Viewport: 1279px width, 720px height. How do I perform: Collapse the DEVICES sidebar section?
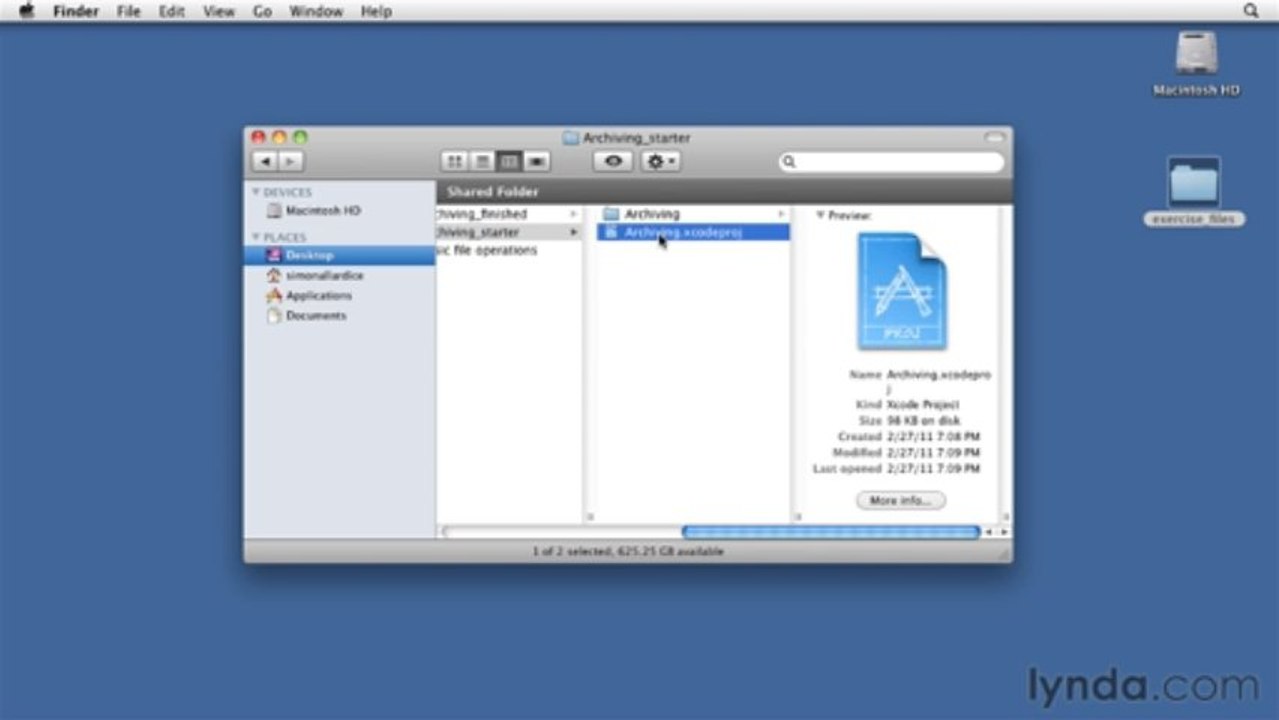[x=256, y=192]
